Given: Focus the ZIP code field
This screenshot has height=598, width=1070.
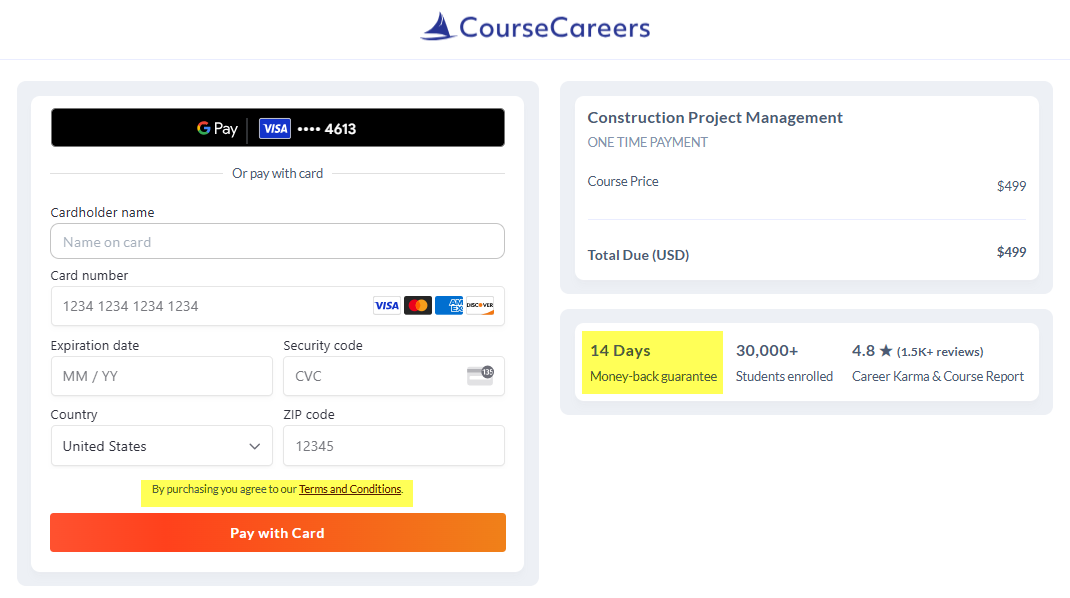Looking at the screenshot, I should (x=393, y=446).
